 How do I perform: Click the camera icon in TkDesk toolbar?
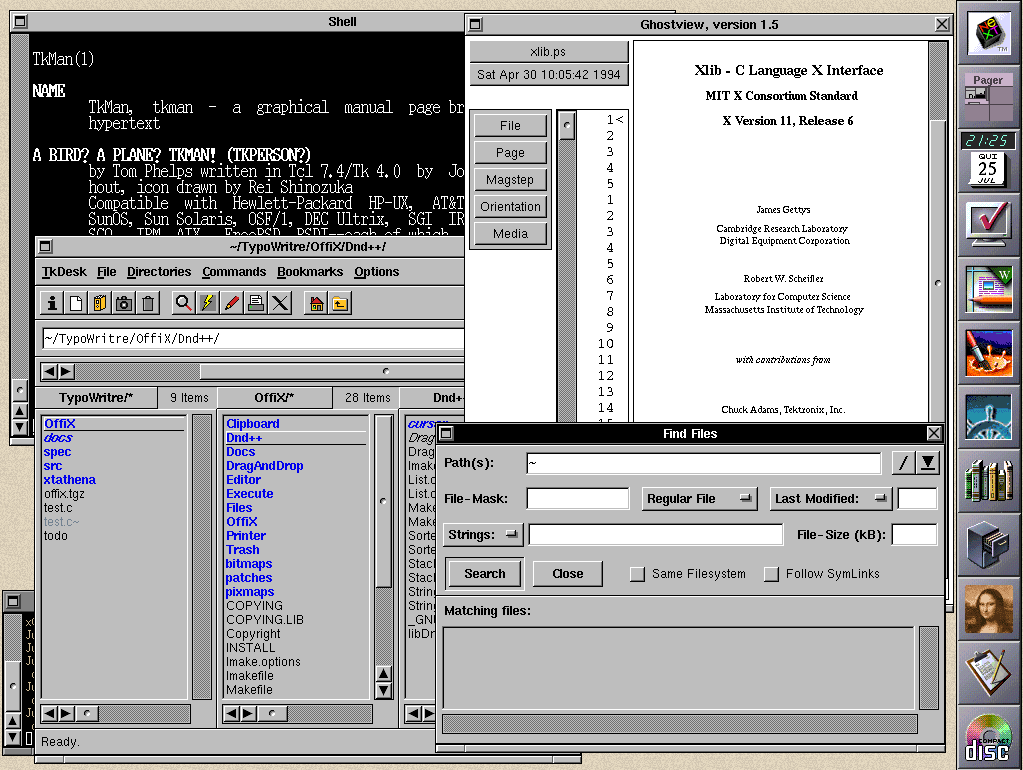point(124,303)
